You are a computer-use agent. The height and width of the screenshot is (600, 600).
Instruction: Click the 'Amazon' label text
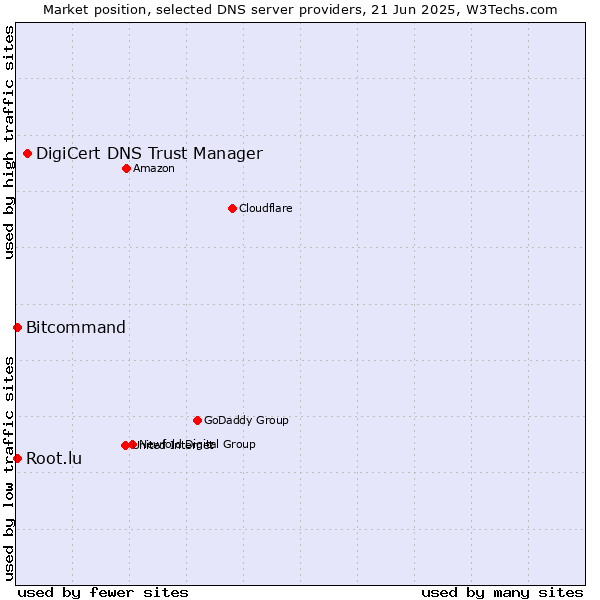tap(154, 169)
